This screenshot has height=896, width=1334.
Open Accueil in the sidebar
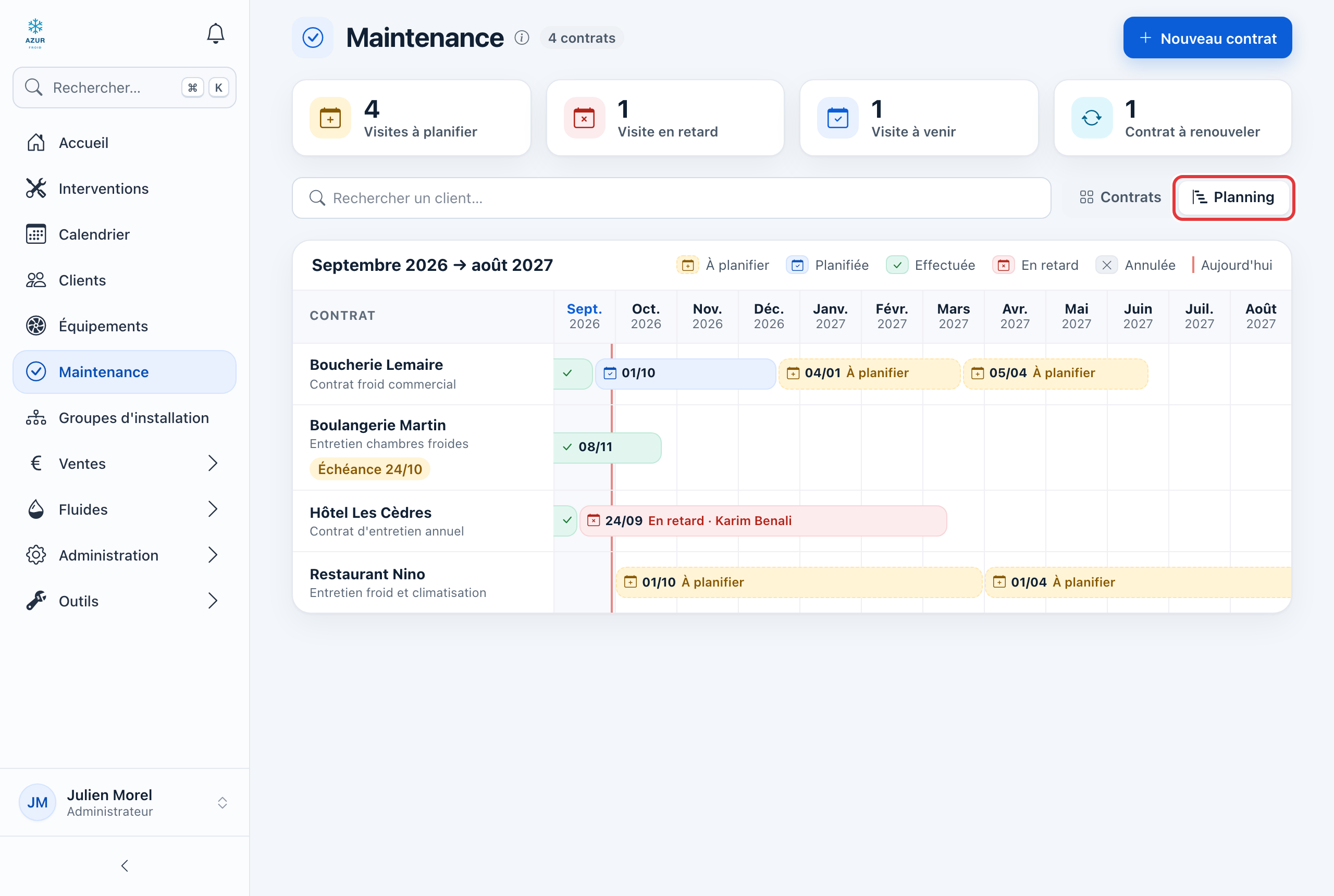pyautogui.click(x=125, y=142)
